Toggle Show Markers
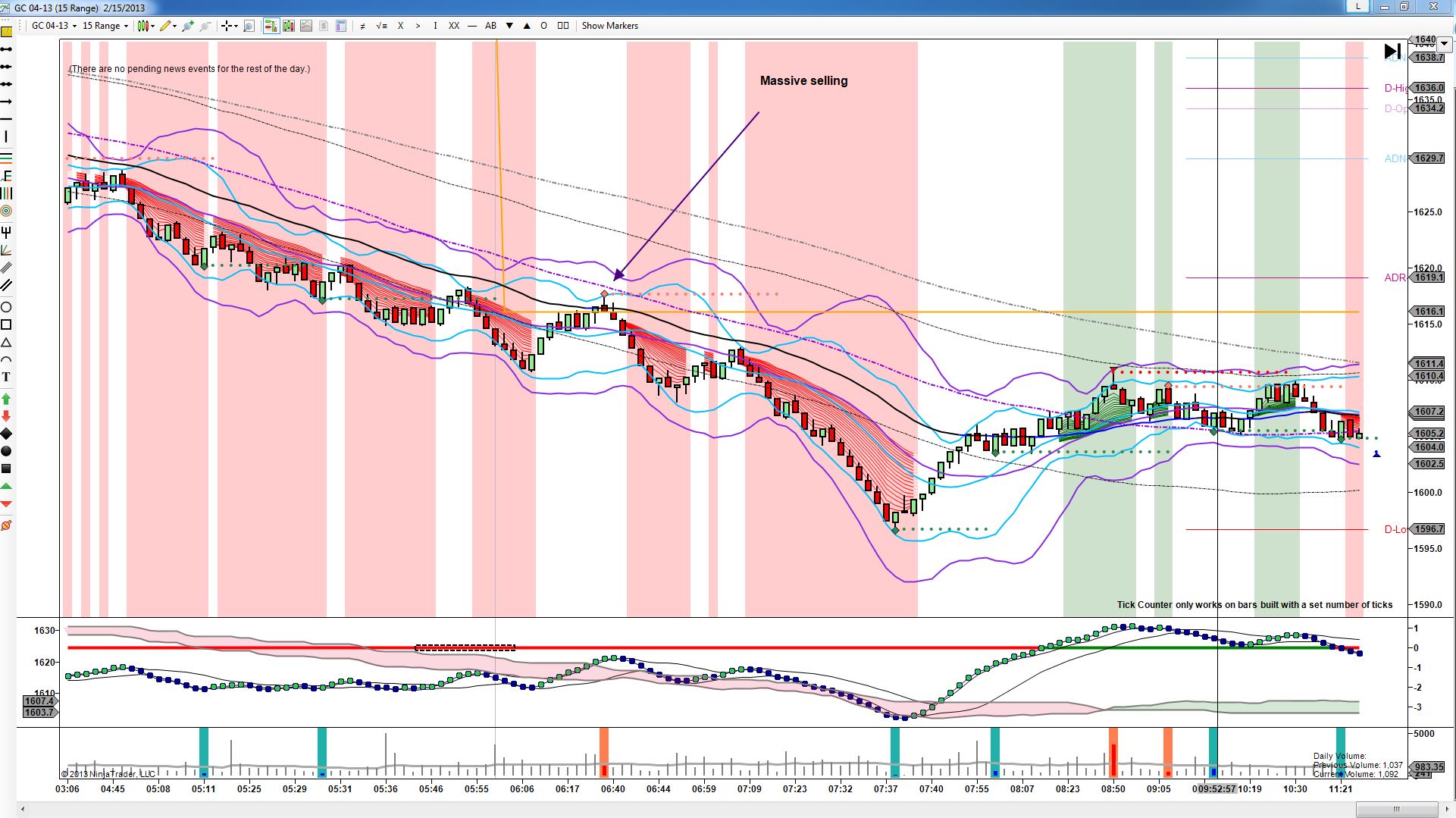 coord(609,26)
